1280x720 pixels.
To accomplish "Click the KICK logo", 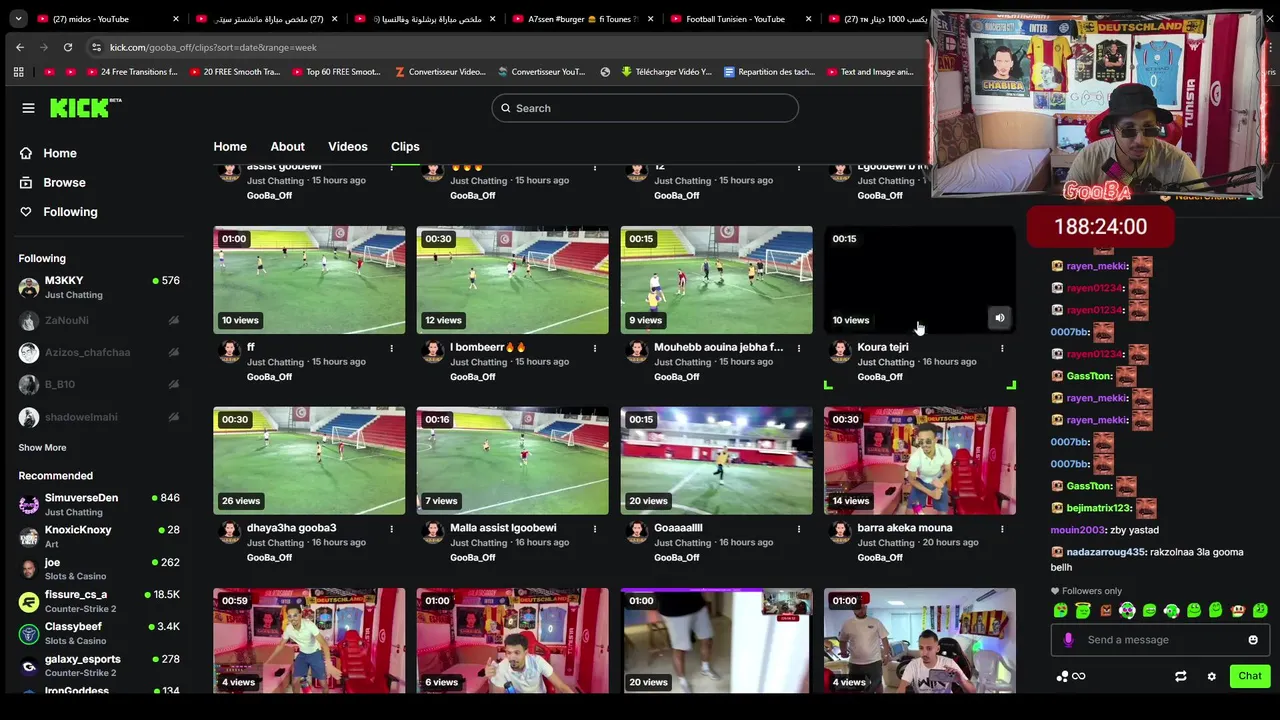I will [x=85, y=108].
